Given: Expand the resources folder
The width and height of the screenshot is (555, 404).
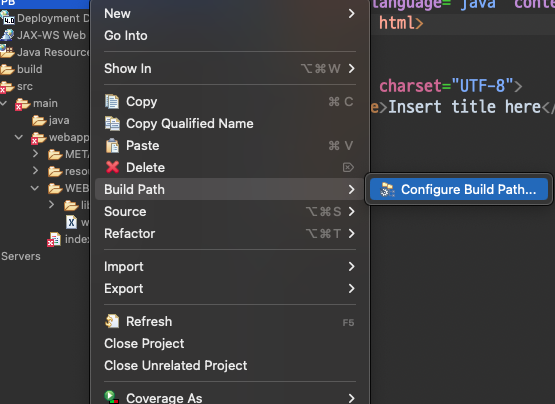Looking at the screenshot, I should tap(35, 171).
